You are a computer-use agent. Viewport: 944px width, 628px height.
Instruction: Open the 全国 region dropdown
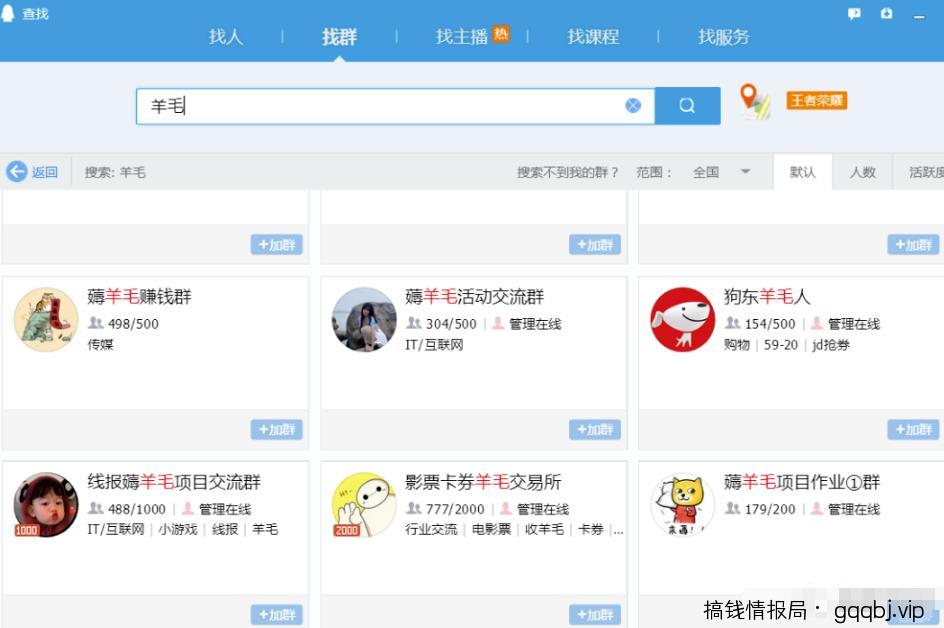pyautogui.click(x=714, y=171)
